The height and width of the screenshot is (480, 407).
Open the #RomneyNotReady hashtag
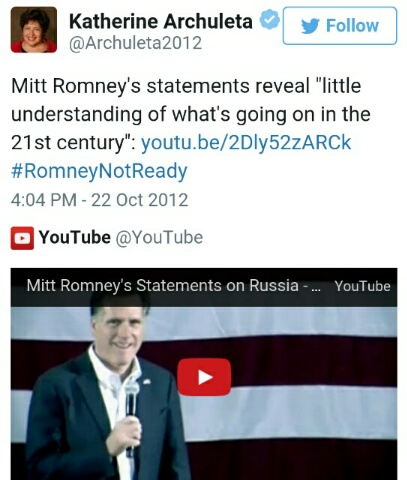coord(99,171)
